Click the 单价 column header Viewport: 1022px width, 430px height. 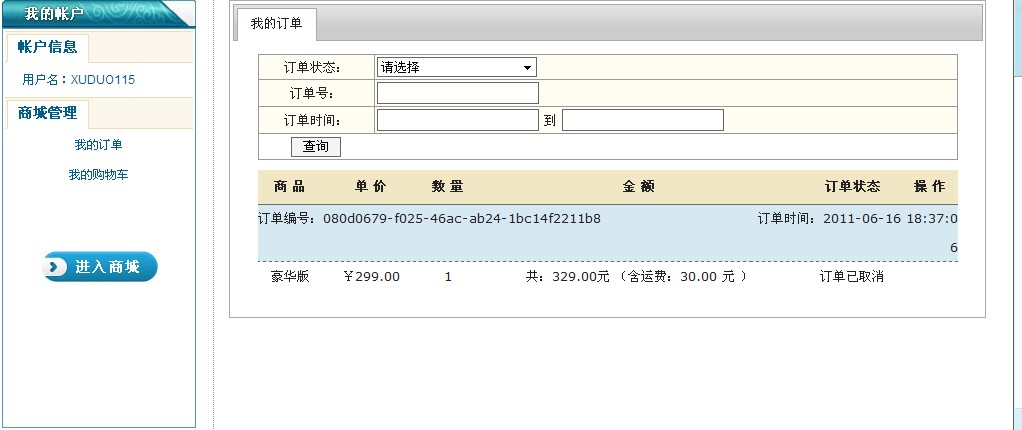pyautogui.click(x=370, y=187)
